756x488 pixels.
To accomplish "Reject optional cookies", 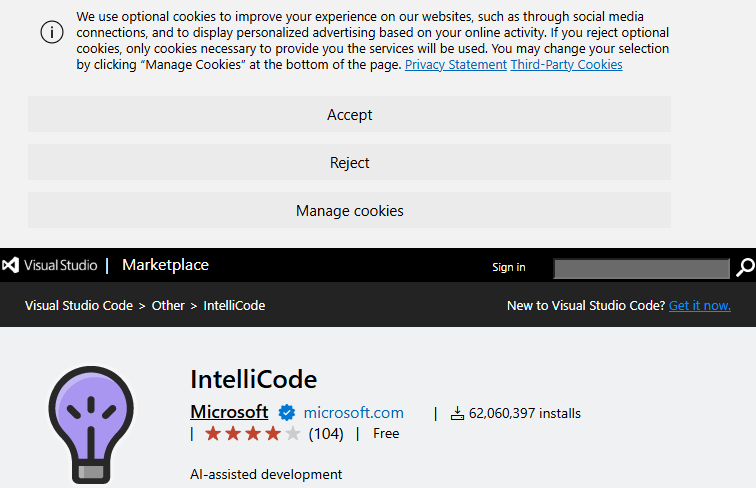I will 349,163.
